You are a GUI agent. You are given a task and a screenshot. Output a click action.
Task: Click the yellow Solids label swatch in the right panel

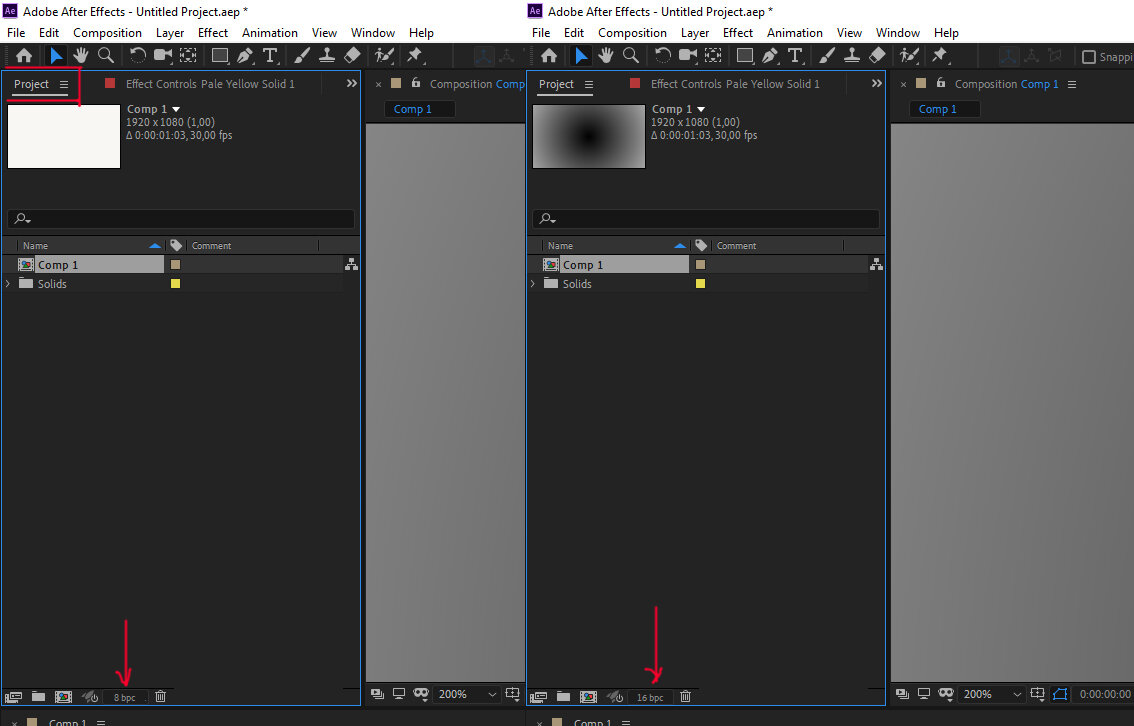click(700, 283)
